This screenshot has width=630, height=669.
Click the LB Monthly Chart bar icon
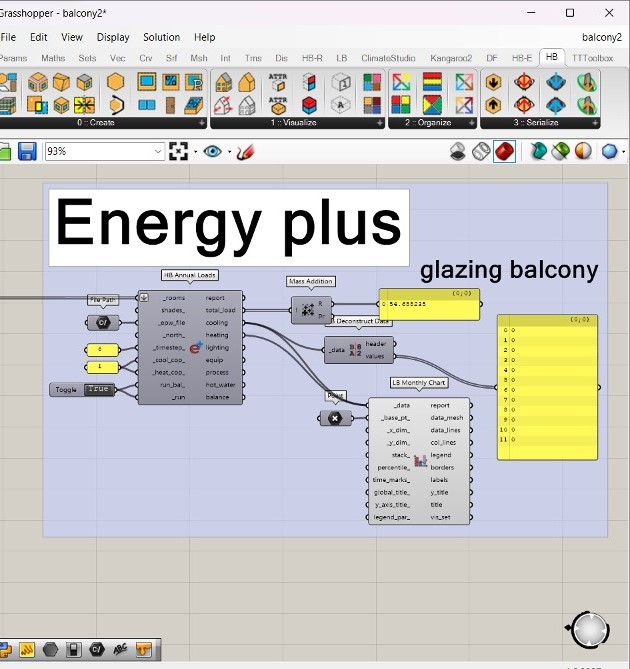tap(420, 461)
